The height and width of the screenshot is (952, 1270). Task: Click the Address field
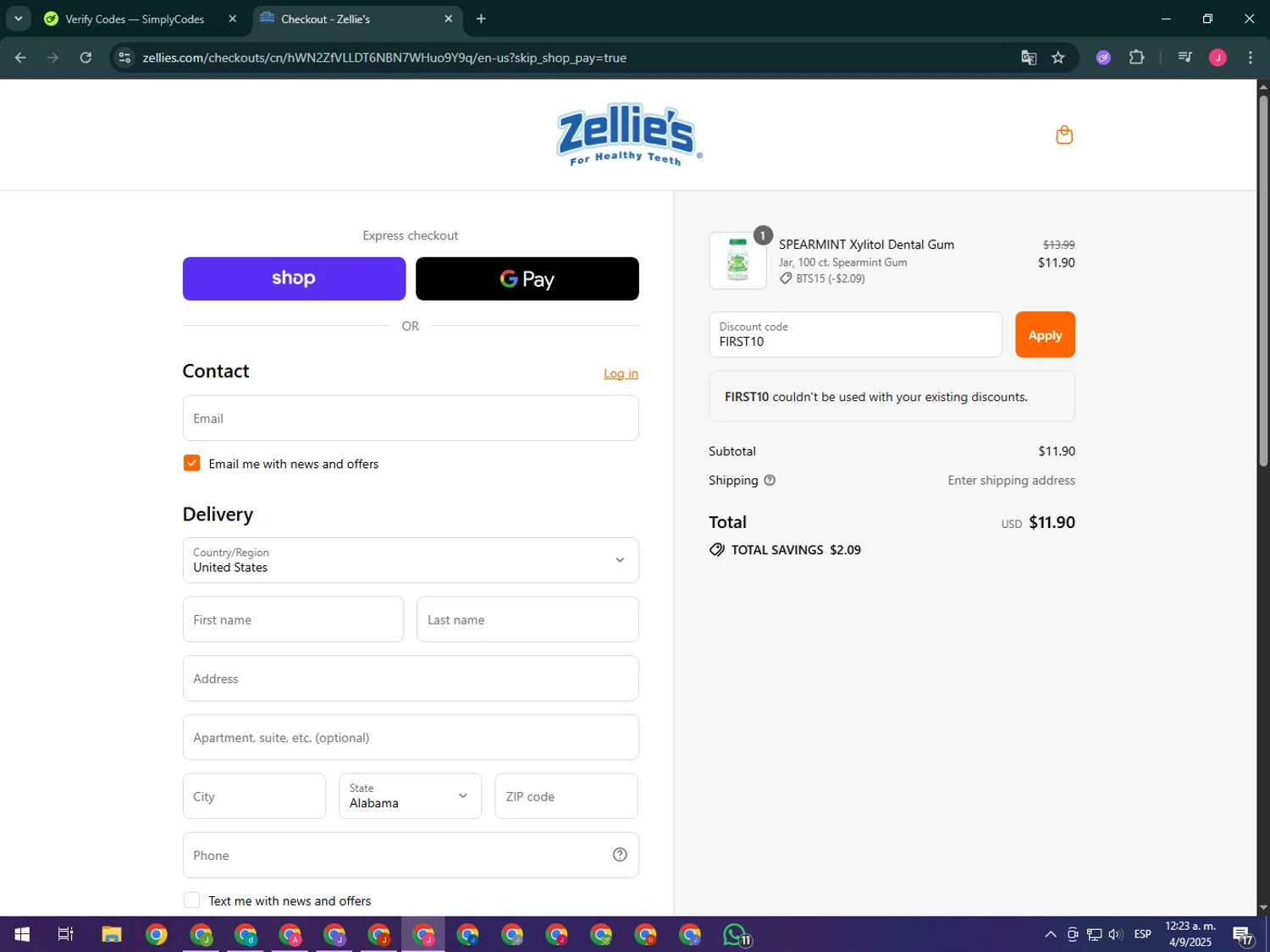point(411,679)
